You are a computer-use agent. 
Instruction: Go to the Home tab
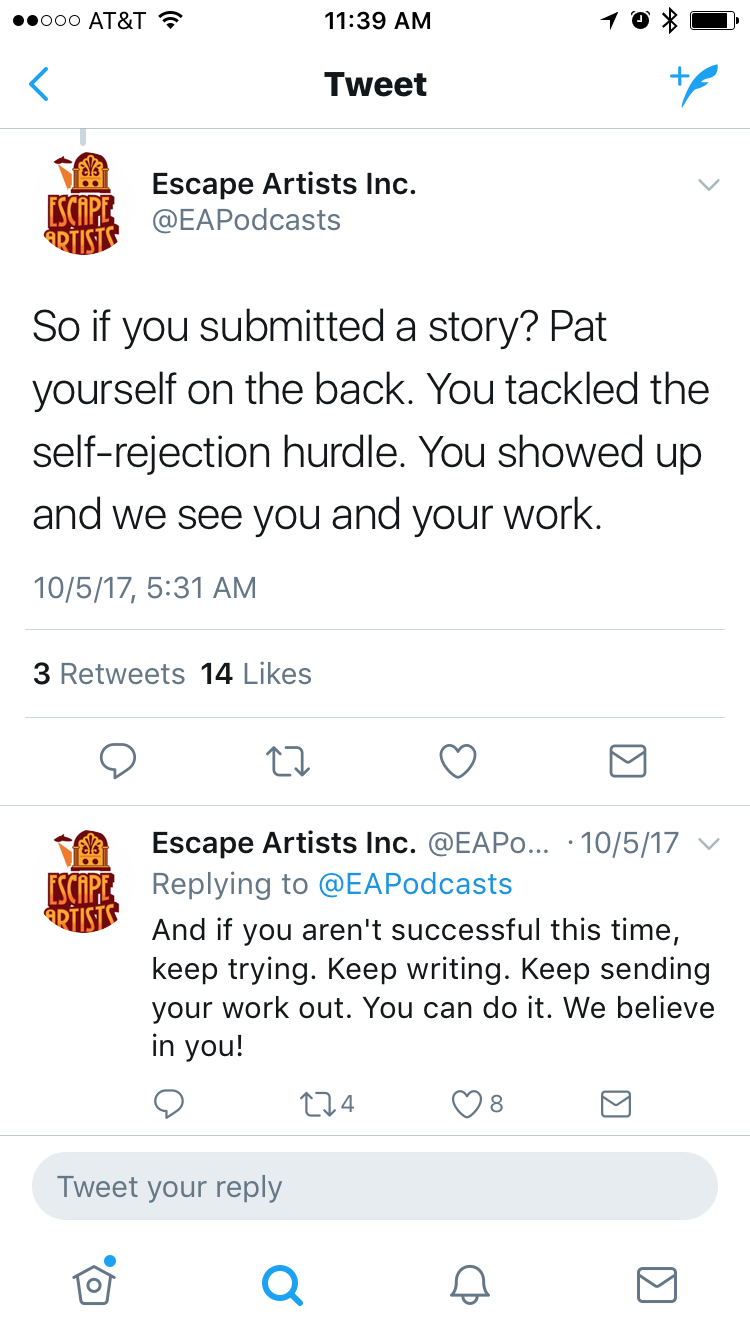[94, 1282]
